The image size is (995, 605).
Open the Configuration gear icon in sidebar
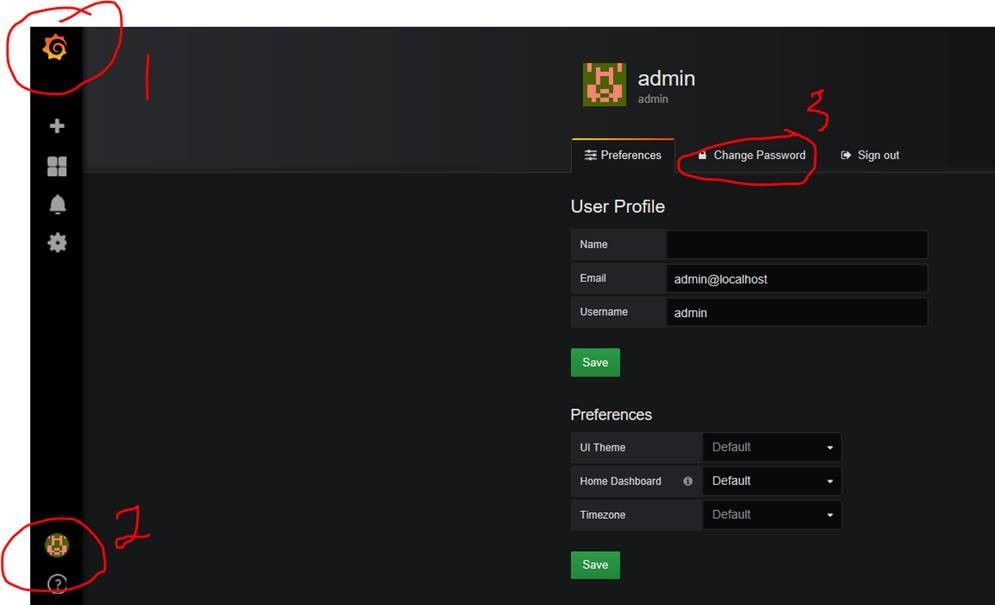pyautogui.click(x=57, y=243)
